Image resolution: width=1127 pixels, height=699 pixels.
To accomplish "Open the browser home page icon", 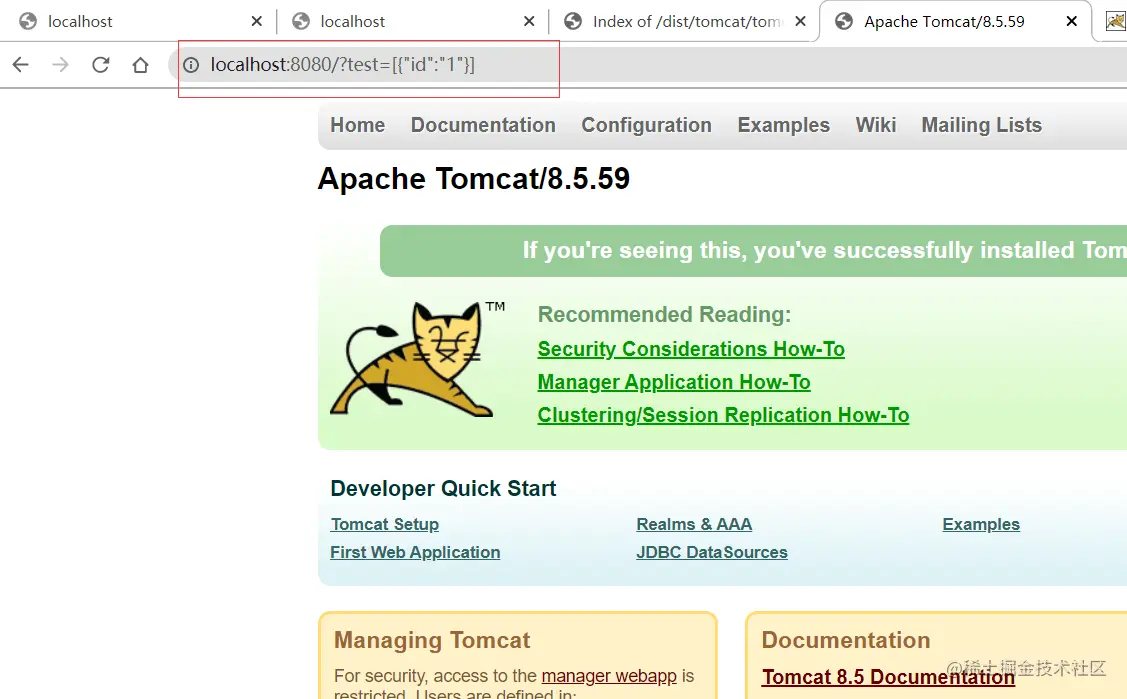I will [140, 65].
